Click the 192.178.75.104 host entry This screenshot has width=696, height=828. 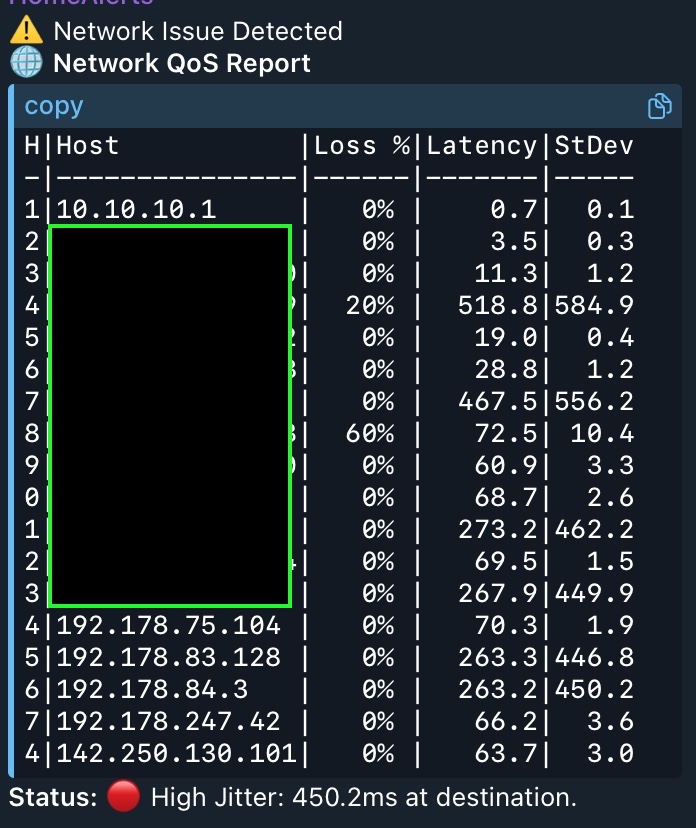pyautogui.click(x=168, y=626)
